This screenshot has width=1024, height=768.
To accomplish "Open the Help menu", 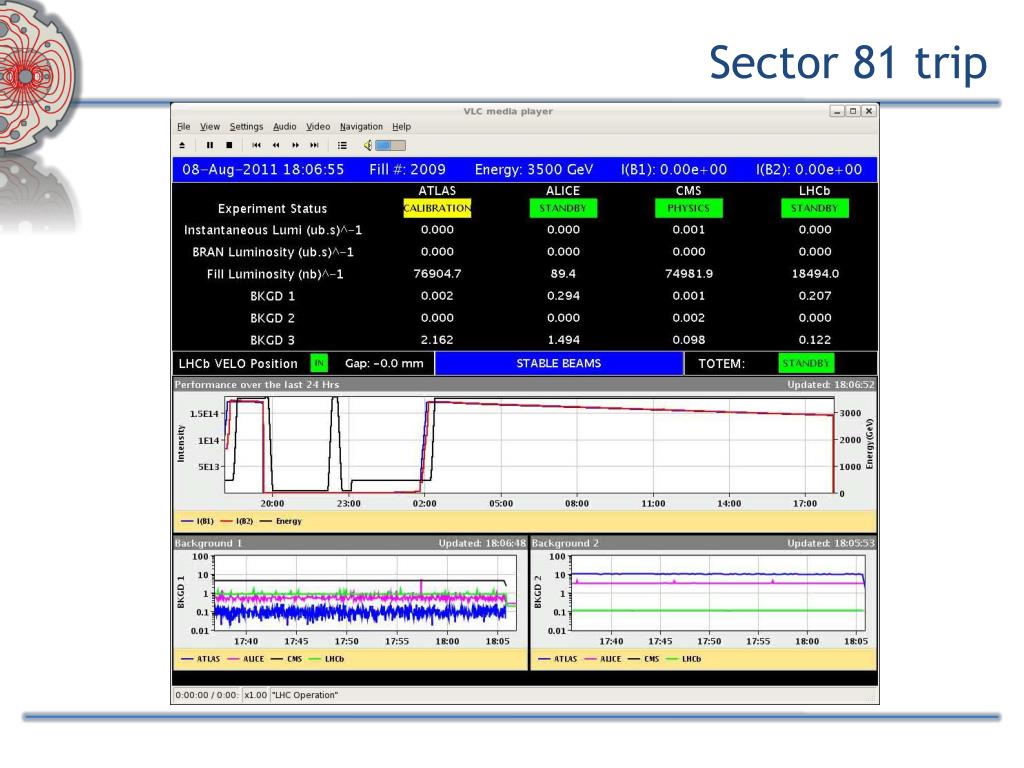I will coord(402,127).
